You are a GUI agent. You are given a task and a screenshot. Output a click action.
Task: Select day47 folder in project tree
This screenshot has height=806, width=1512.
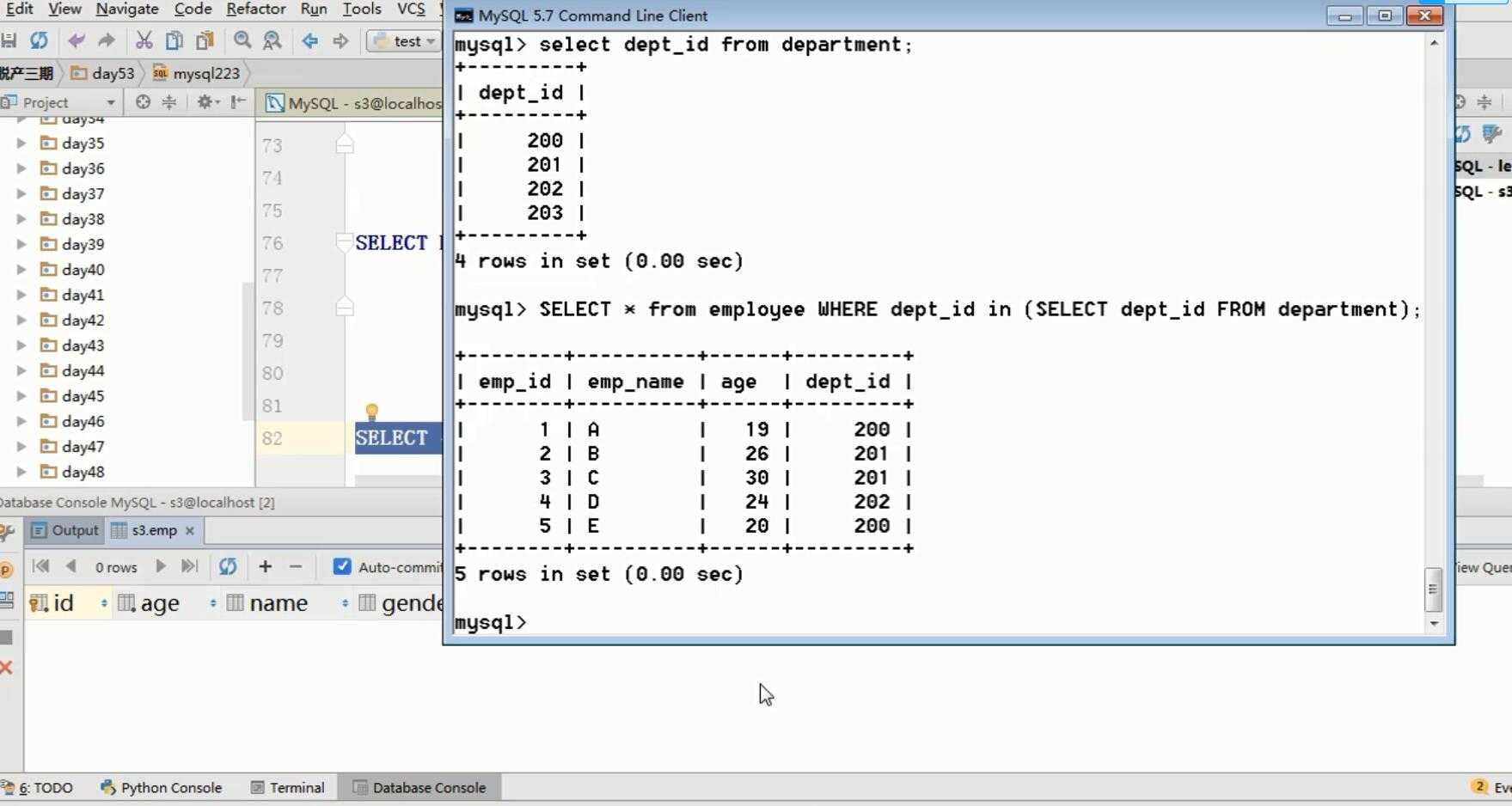[x=72, y=447]
